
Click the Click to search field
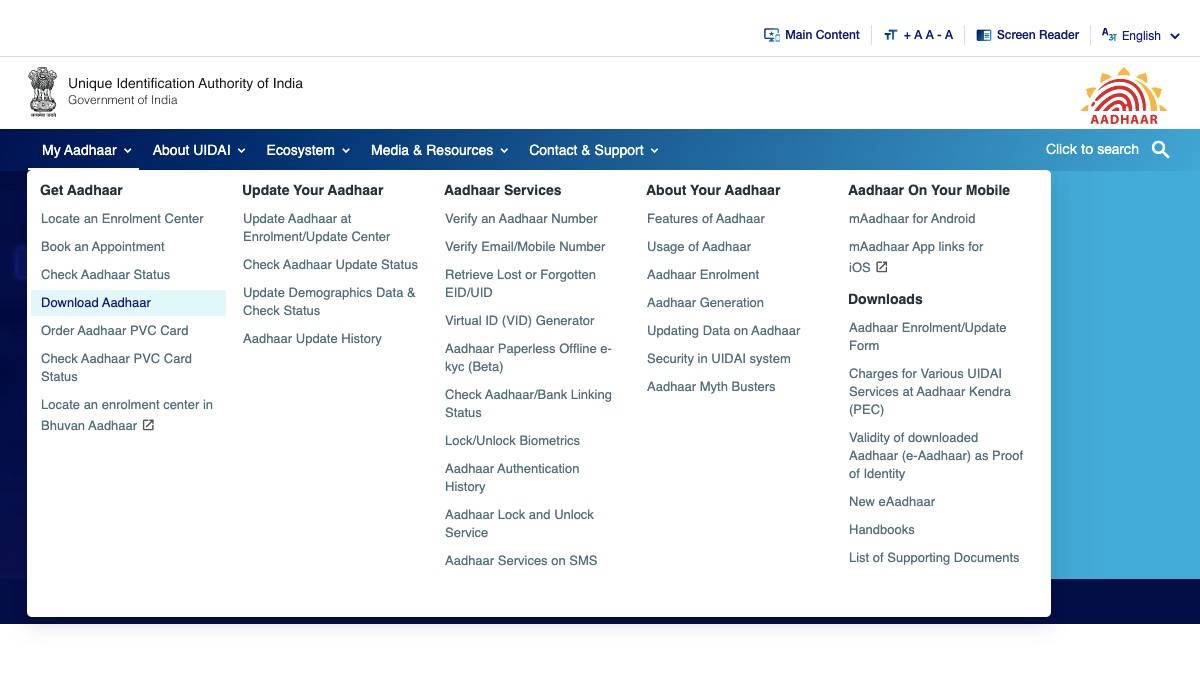pos(1091,149)
